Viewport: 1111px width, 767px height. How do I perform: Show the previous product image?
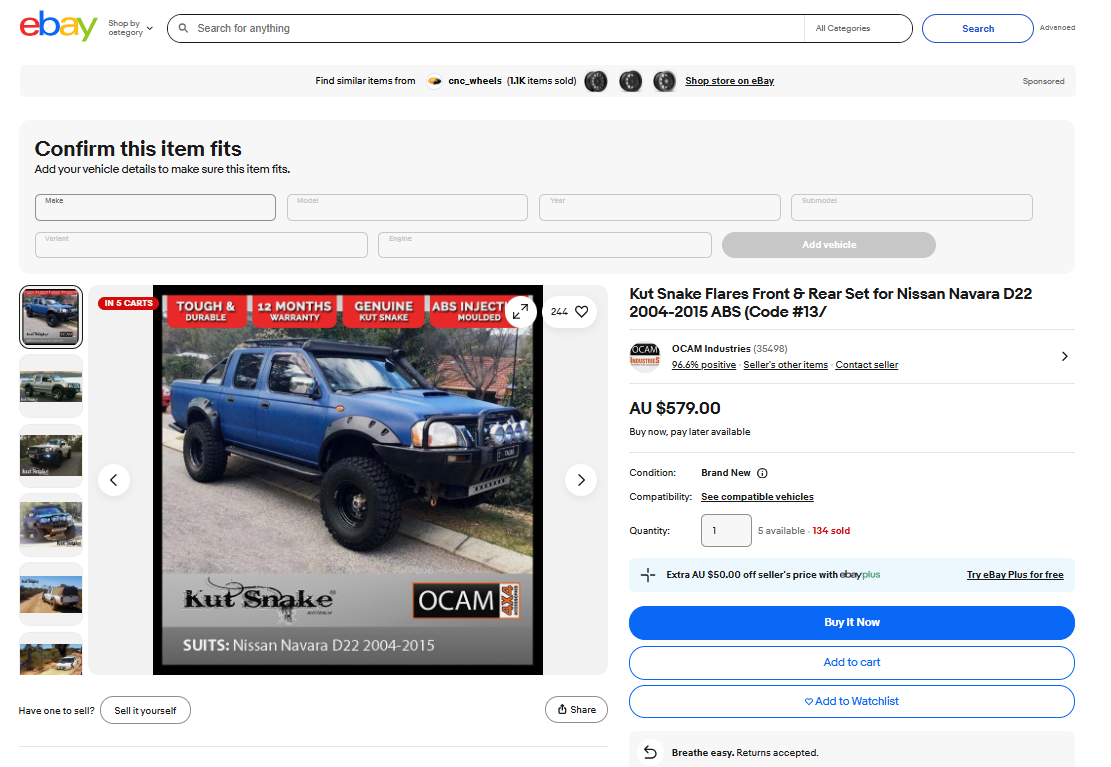[114, 480]
